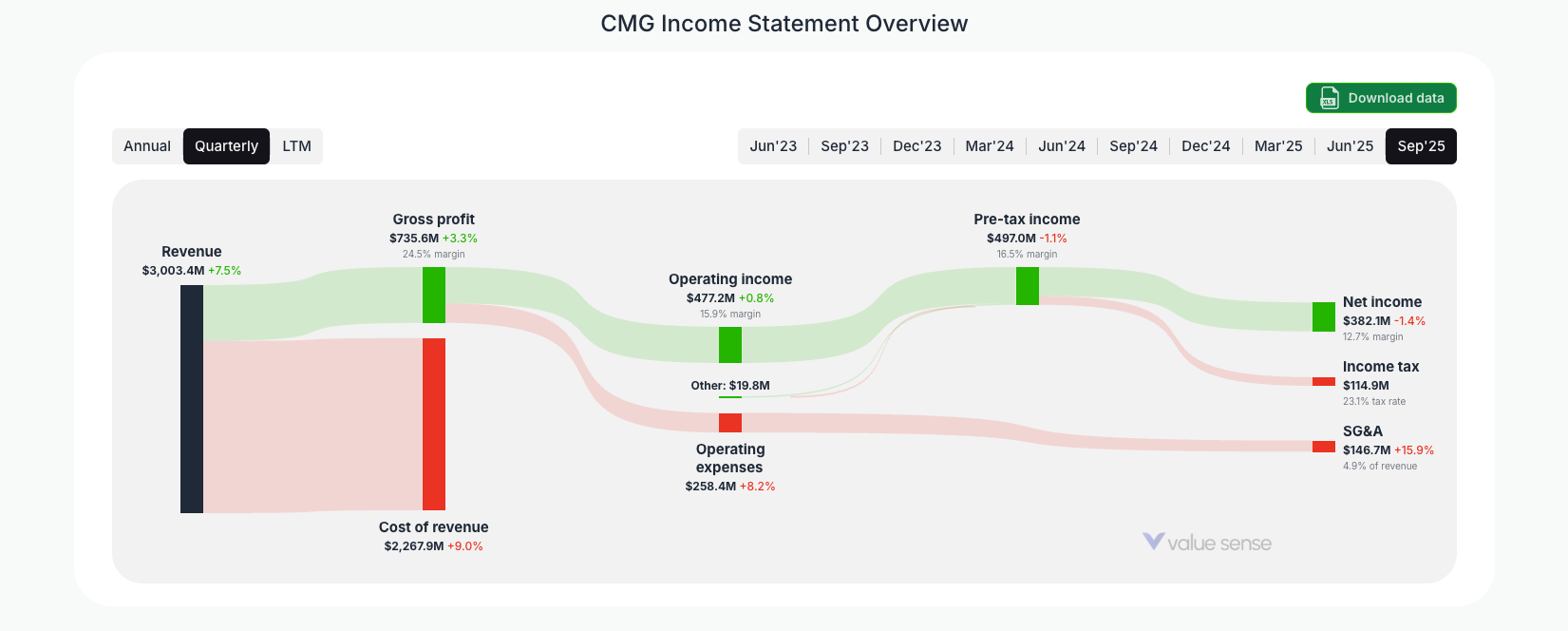Click the Excel file icon on Download data button
Image resolution: width=1568 pixels, height=631 pixels.
pos(1329,98)
